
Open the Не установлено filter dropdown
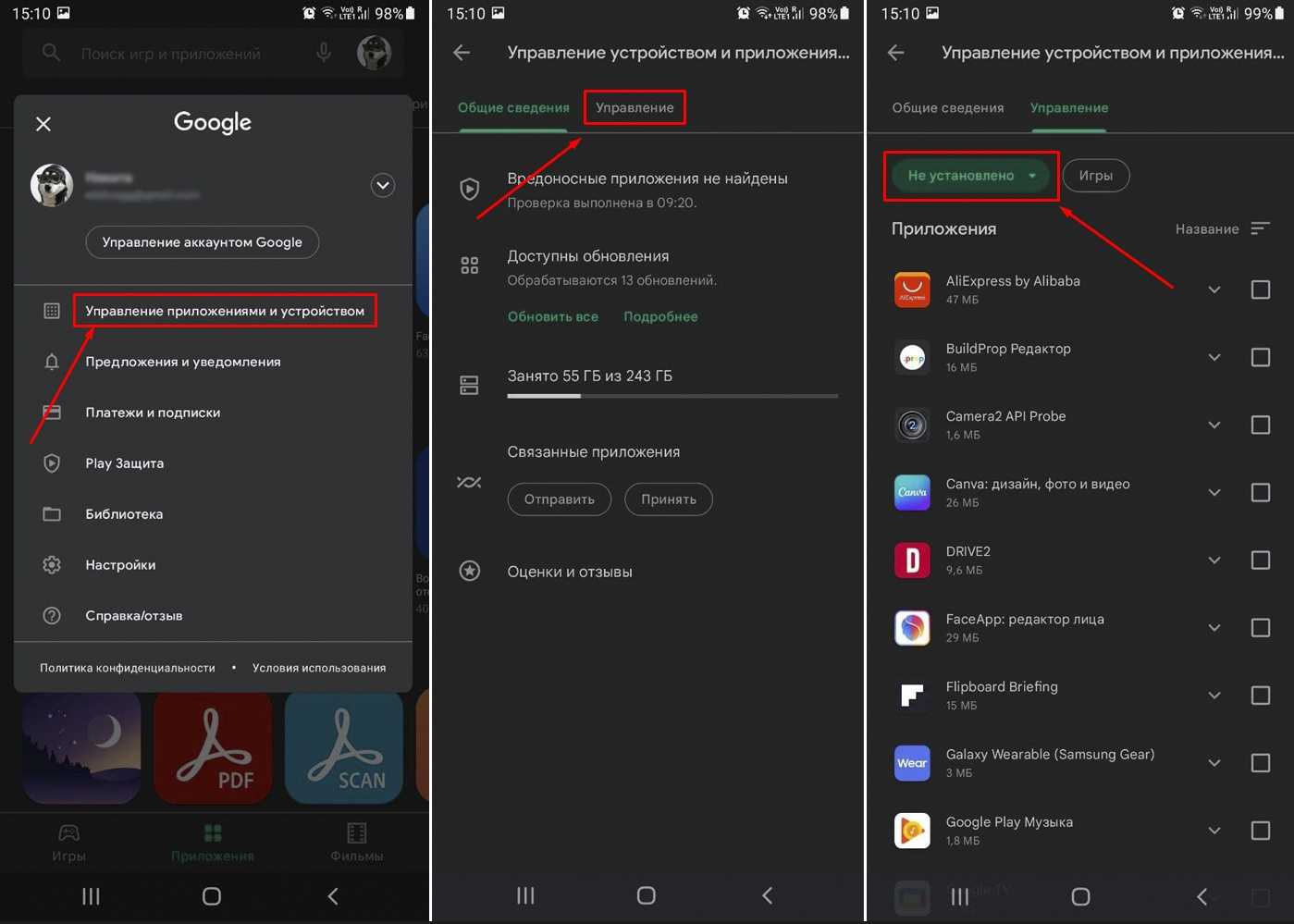[971, 176]
